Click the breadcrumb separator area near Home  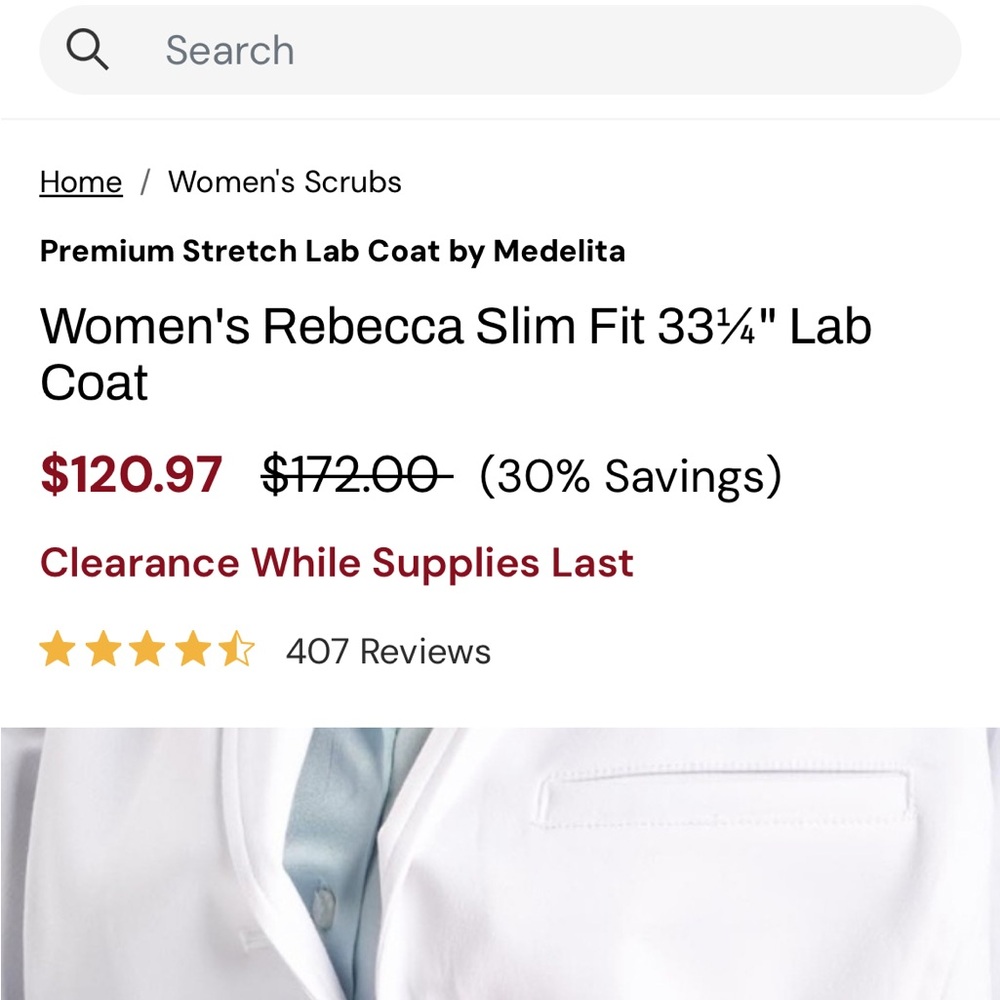[x=147, y=182]
